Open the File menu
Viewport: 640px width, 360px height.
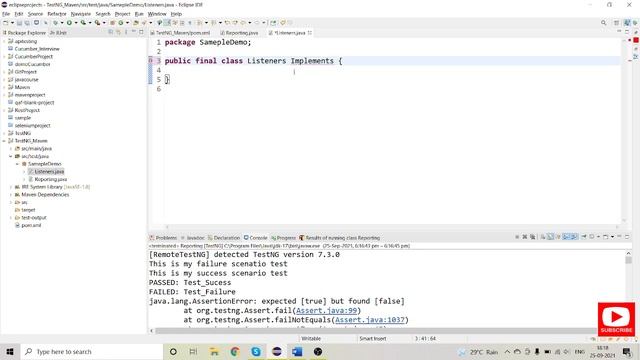pos(6,14)
